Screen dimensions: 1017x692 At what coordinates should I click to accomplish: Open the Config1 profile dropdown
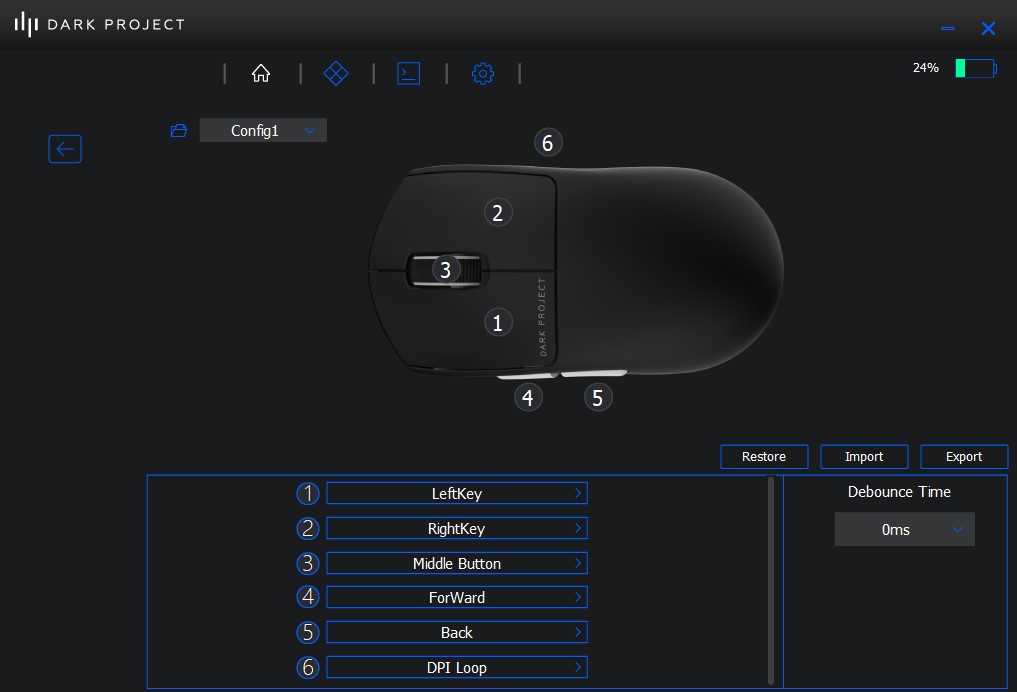(x=263, y=130)
